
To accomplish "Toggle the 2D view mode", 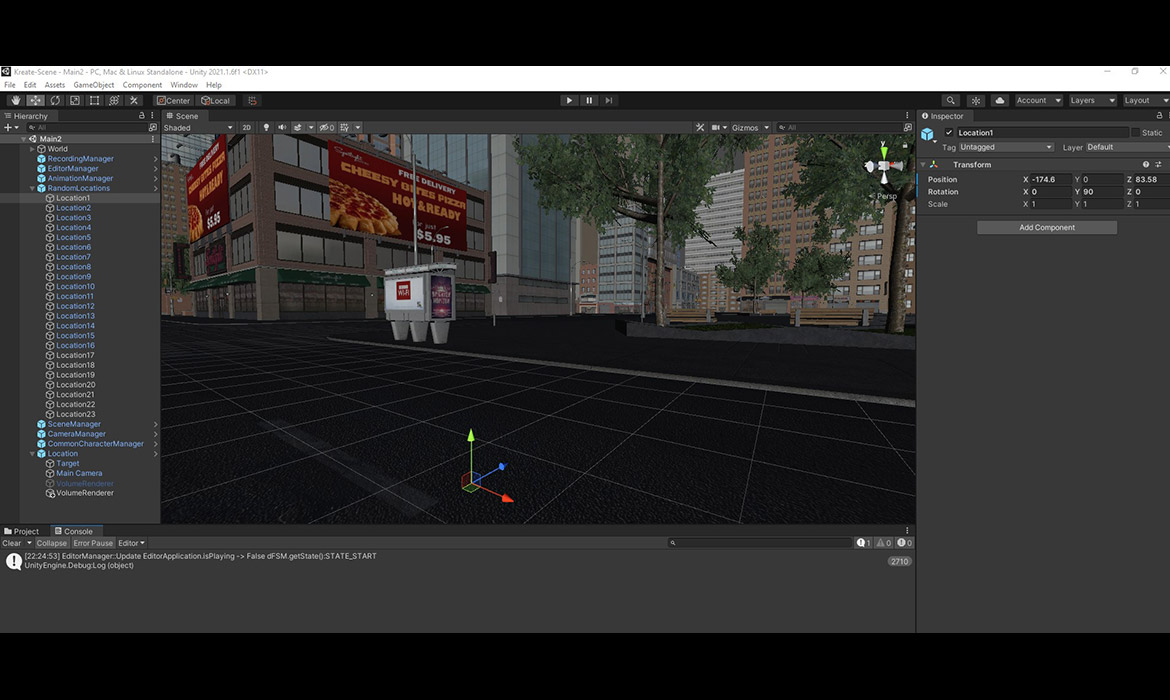I will pos(246,128).
